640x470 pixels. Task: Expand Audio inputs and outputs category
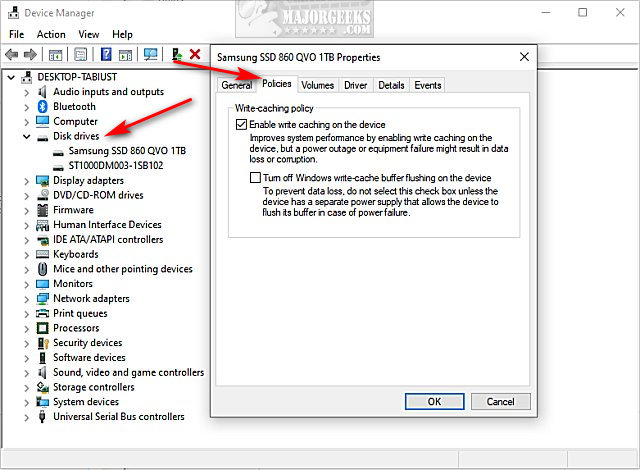click(27, 92)
